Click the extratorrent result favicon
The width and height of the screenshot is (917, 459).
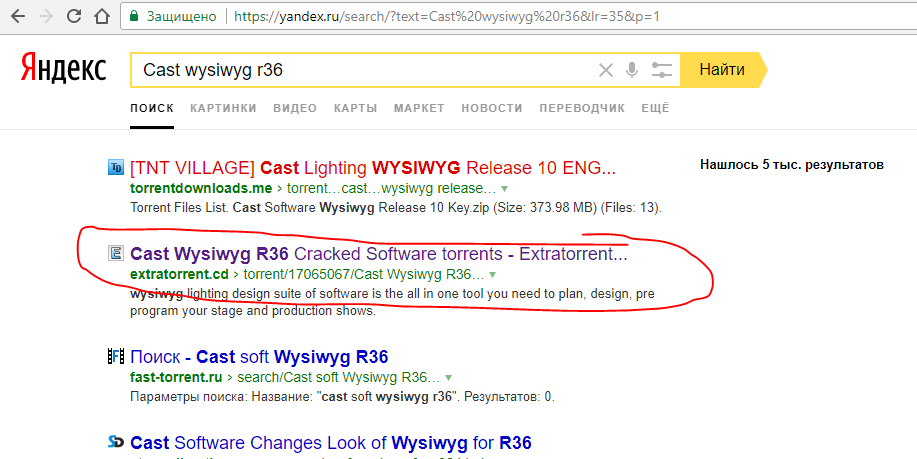tap(116, 253)
